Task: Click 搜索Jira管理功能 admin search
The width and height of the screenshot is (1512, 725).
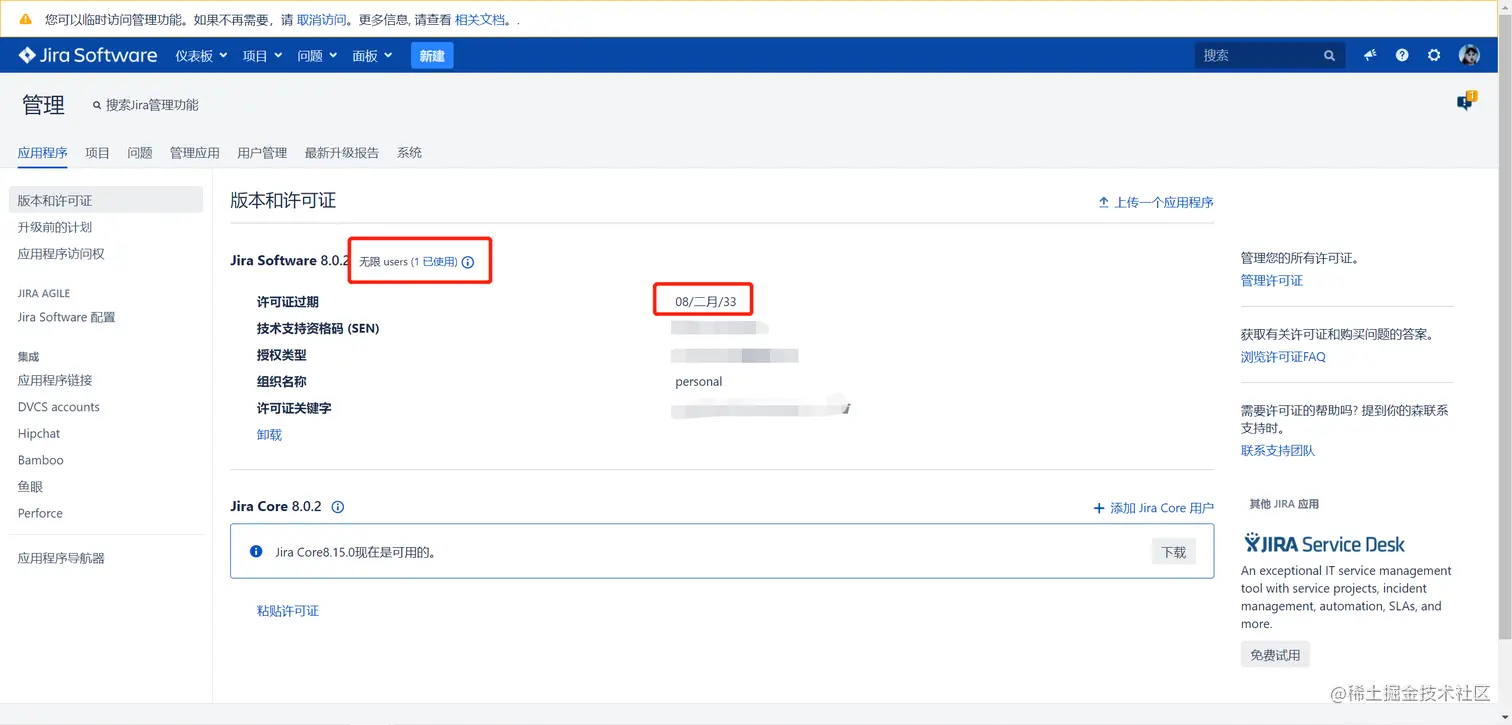Action: tap(146, 105)
